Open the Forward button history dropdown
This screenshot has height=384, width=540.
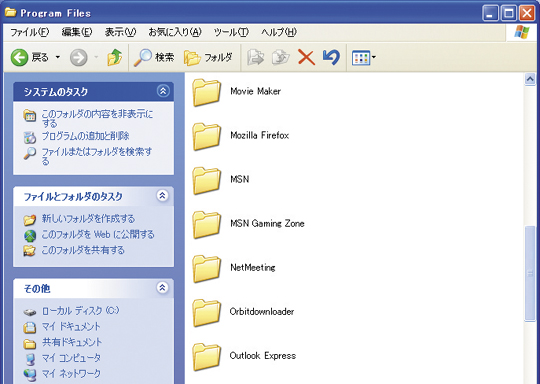(x=96, y=57)
